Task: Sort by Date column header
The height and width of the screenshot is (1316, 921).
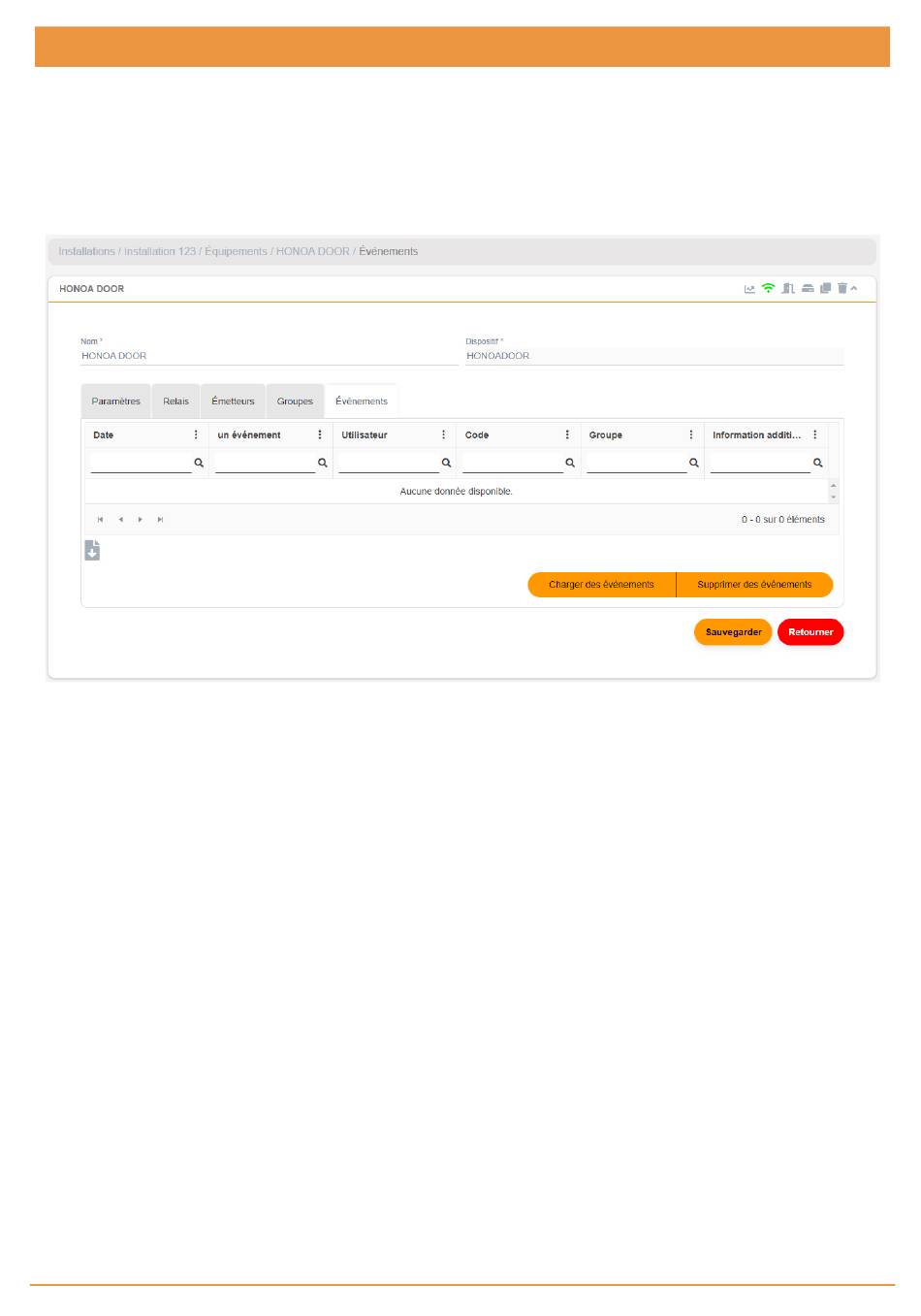Action: [104, 435]
